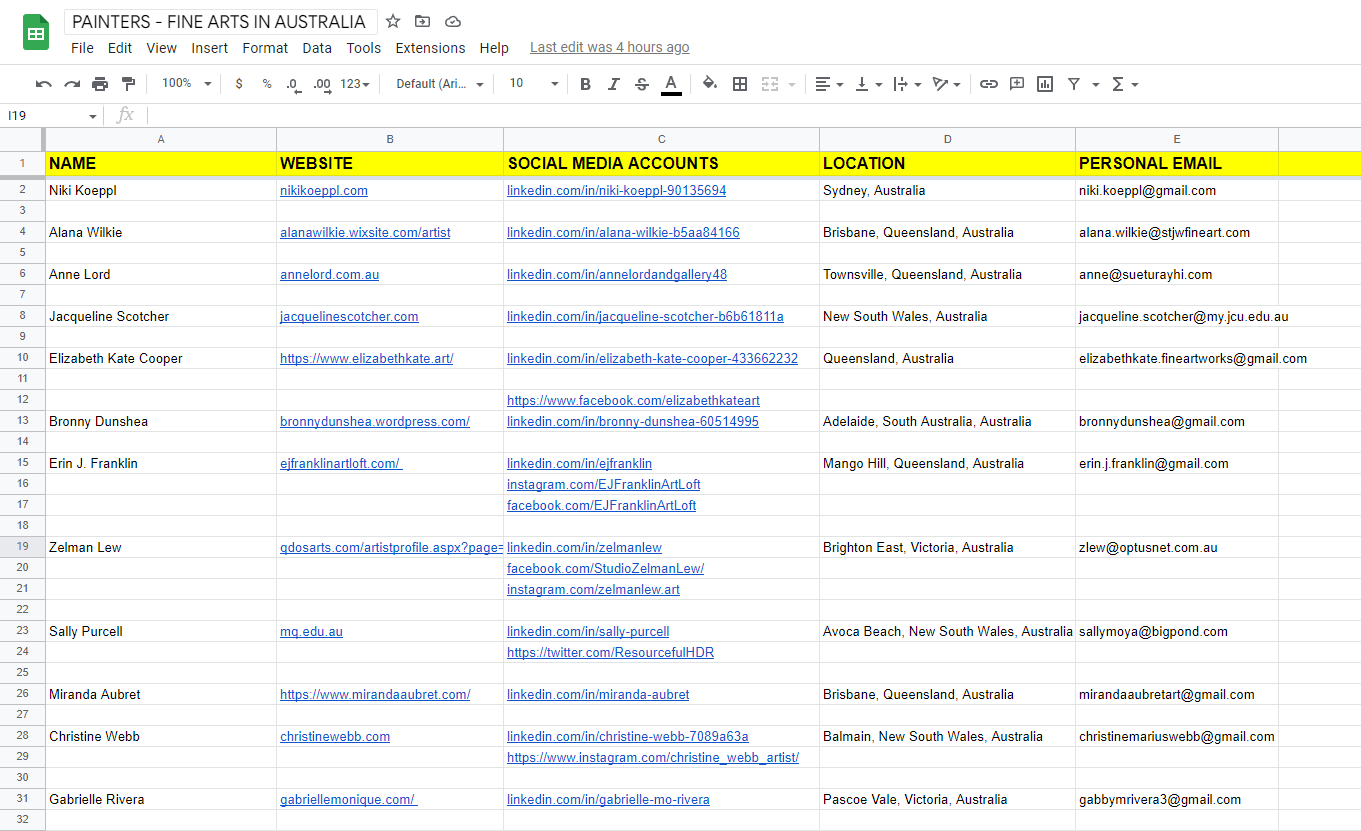Undo the last action

click(x=44, y=84)
